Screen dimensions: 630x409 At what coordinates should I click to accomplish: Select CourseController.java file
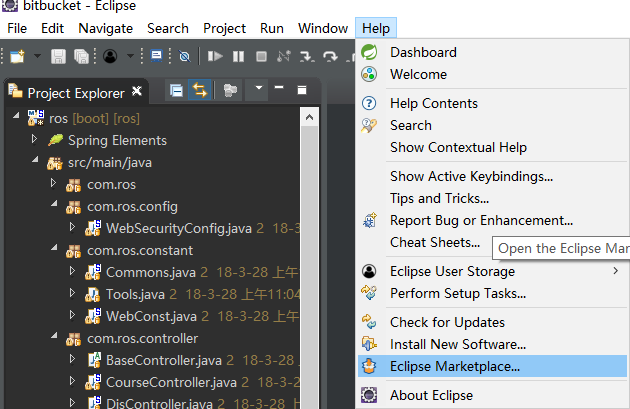171,382
